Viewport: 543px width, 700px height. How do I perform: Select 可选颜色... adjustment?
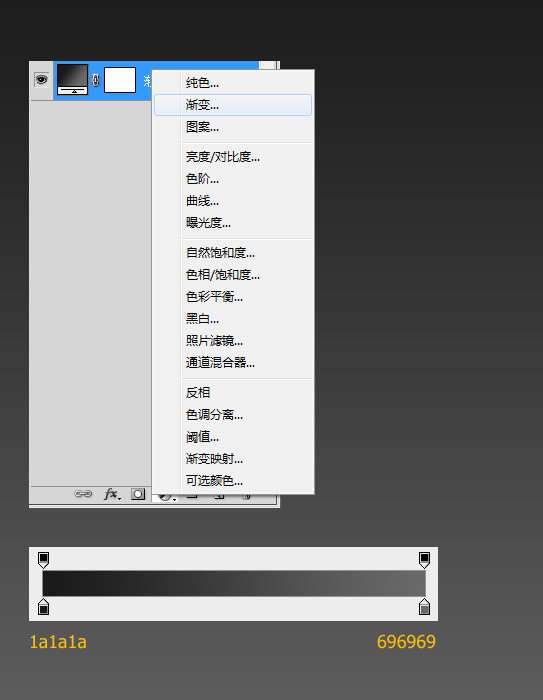click(x=233, y=481)
